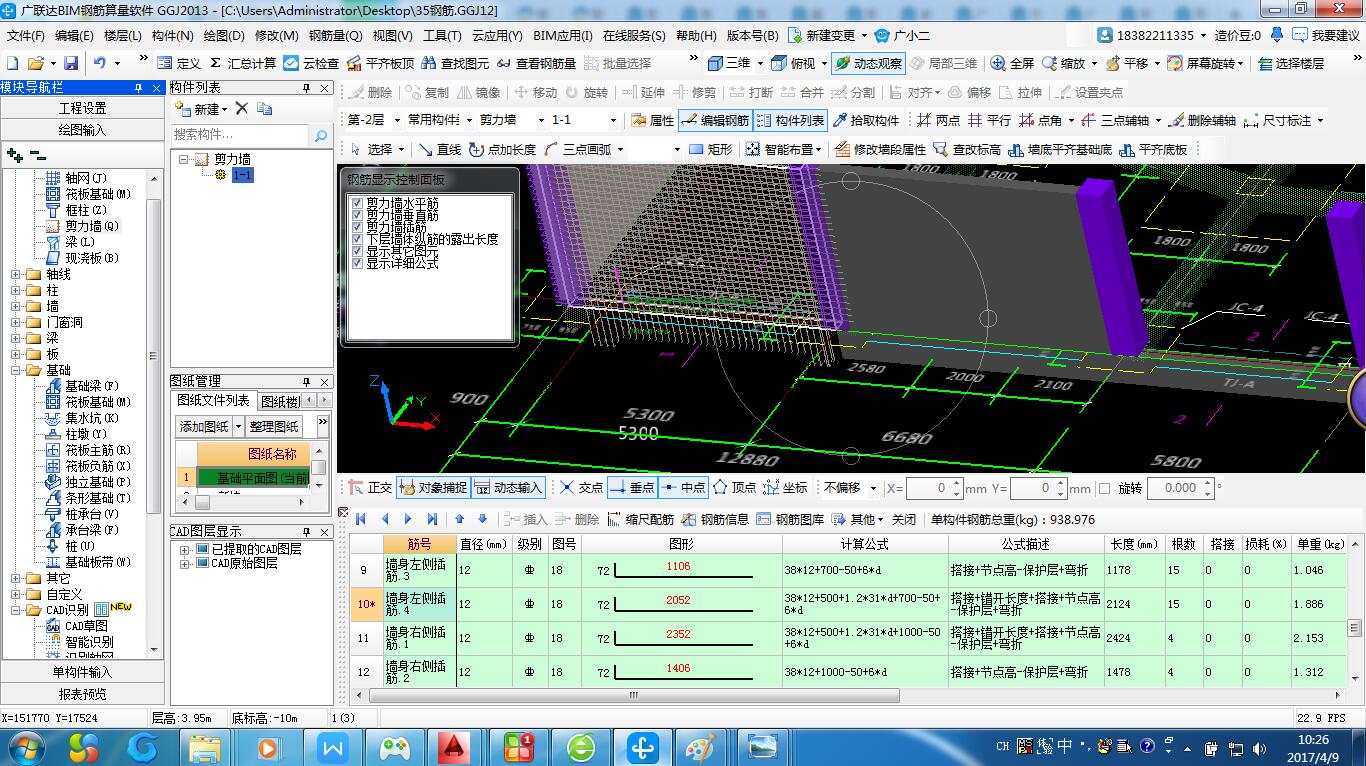Viewport: 1366px width, 766px height.
Task: Select 选择楼层 floor selection tool
Action: [1290, 63]
